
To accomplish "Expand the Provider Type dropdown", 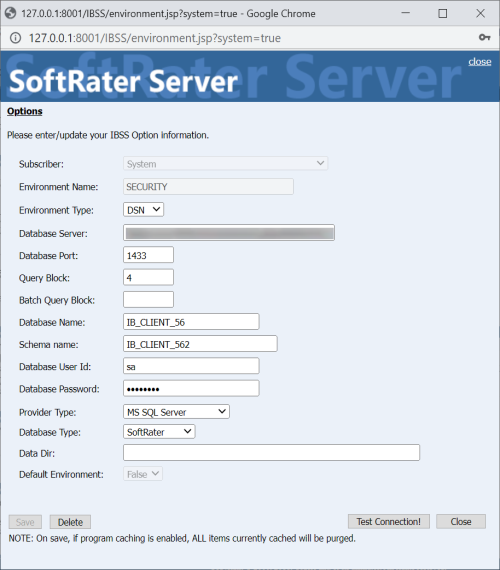I will pos(176,412).
